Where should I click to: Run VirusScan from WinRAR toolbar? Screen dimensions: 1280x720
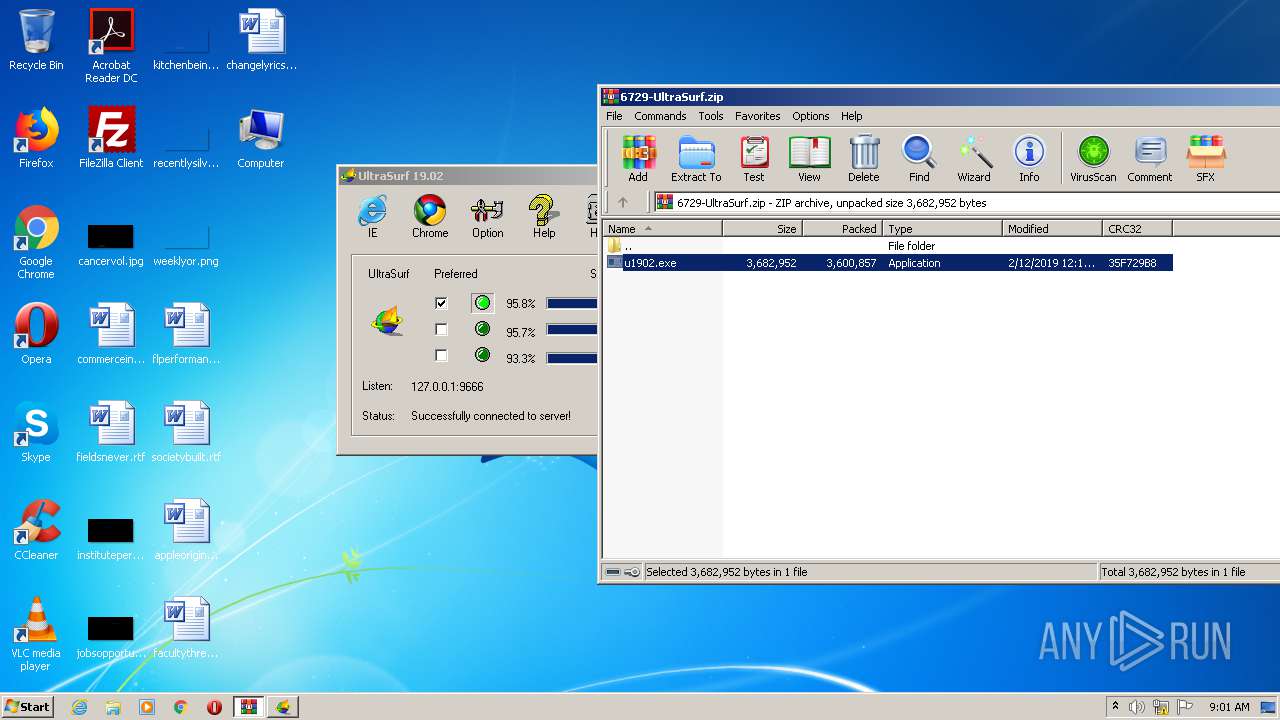coord(1093,159)
